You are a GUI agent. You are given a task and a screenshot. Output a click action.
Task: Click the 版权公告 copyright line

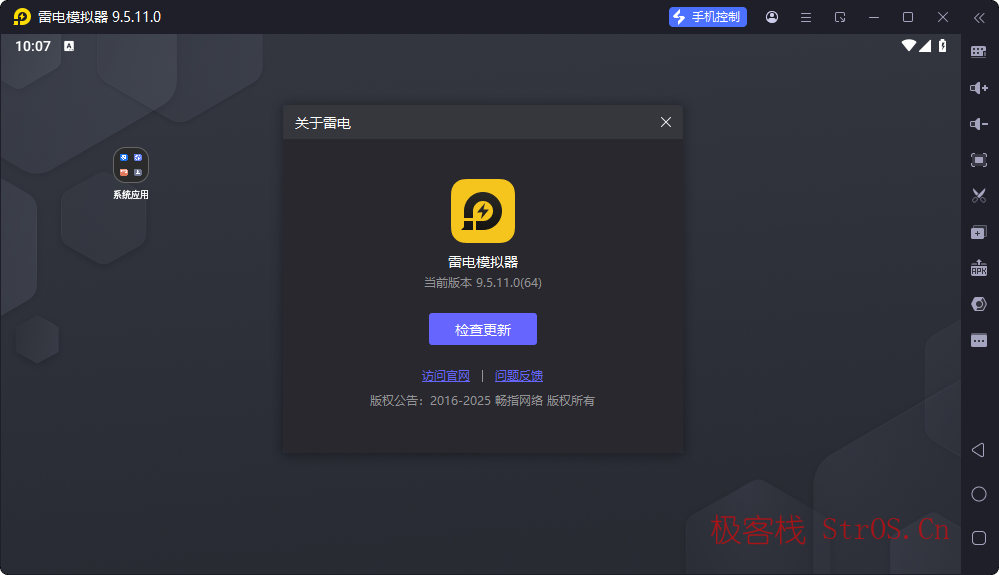tap(482, 401)
